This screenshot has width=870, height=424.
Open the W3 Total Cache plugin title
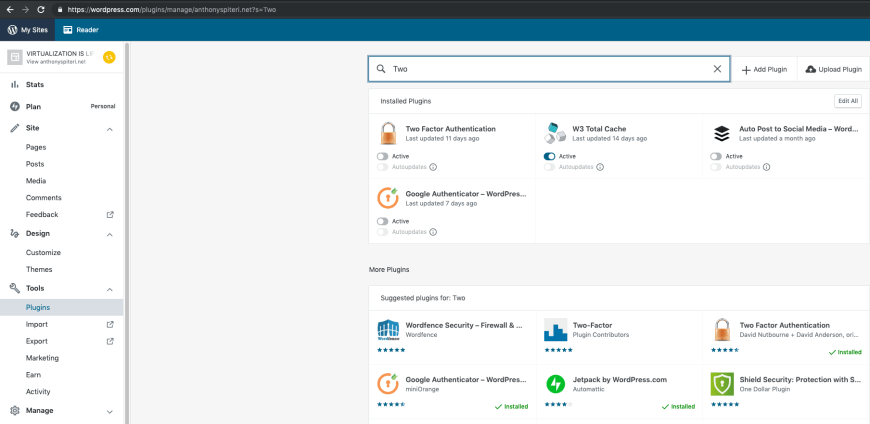coord(599,129)
